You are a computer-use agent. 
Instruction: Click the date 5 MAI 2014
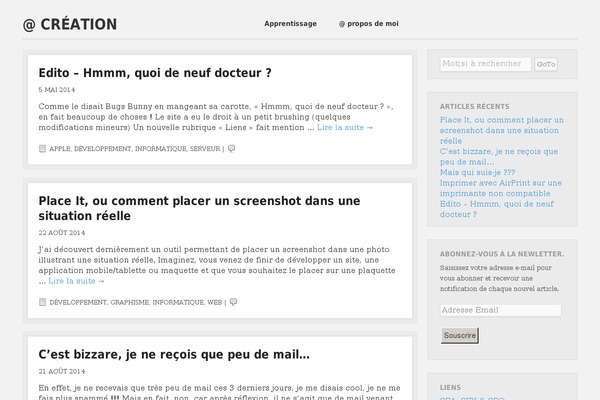click(x=57, y=90)
